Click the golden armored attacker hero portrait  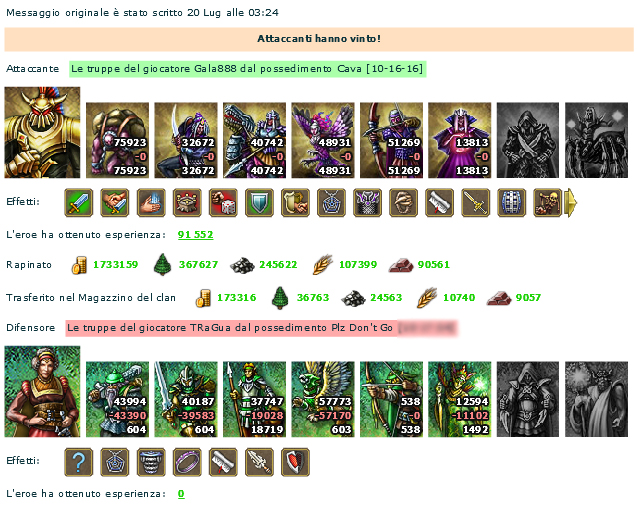pyautogui.click(x=42, y=132)
